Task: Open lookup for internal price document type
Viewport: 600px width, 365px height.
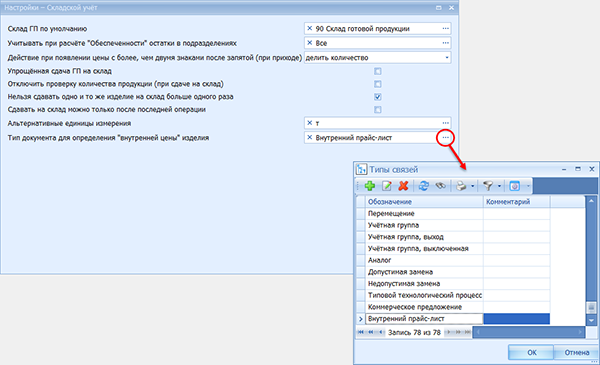Action: 445,137
